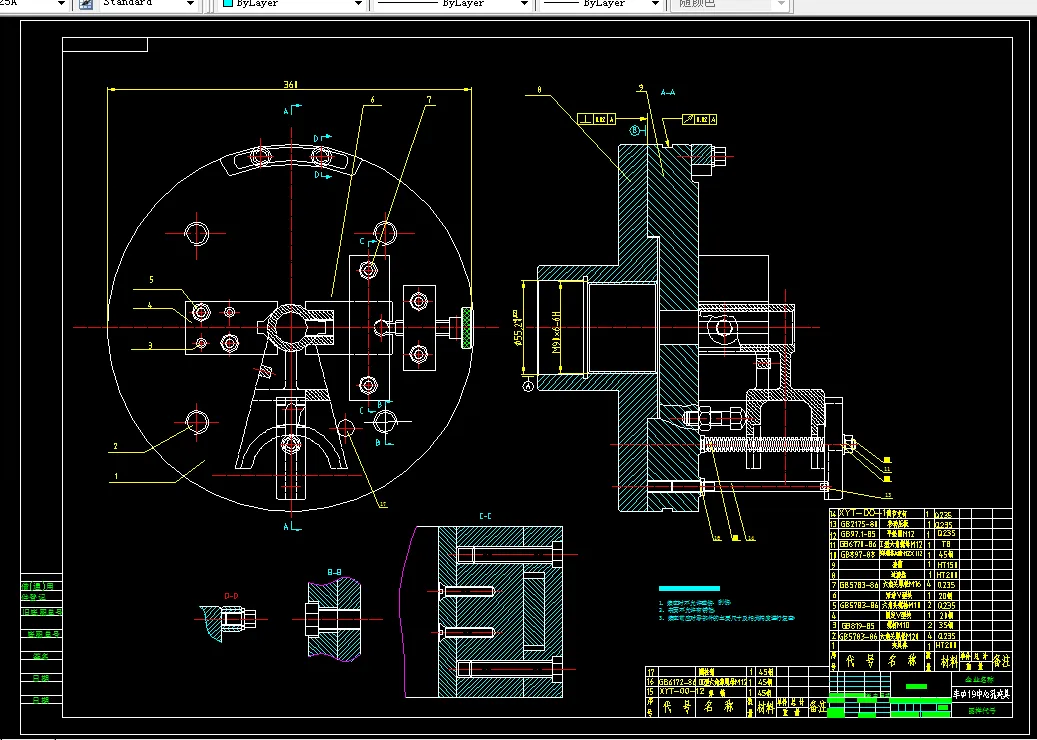
Task: Click the GB6172-86 cell in row 16
Action: point(677,682)
